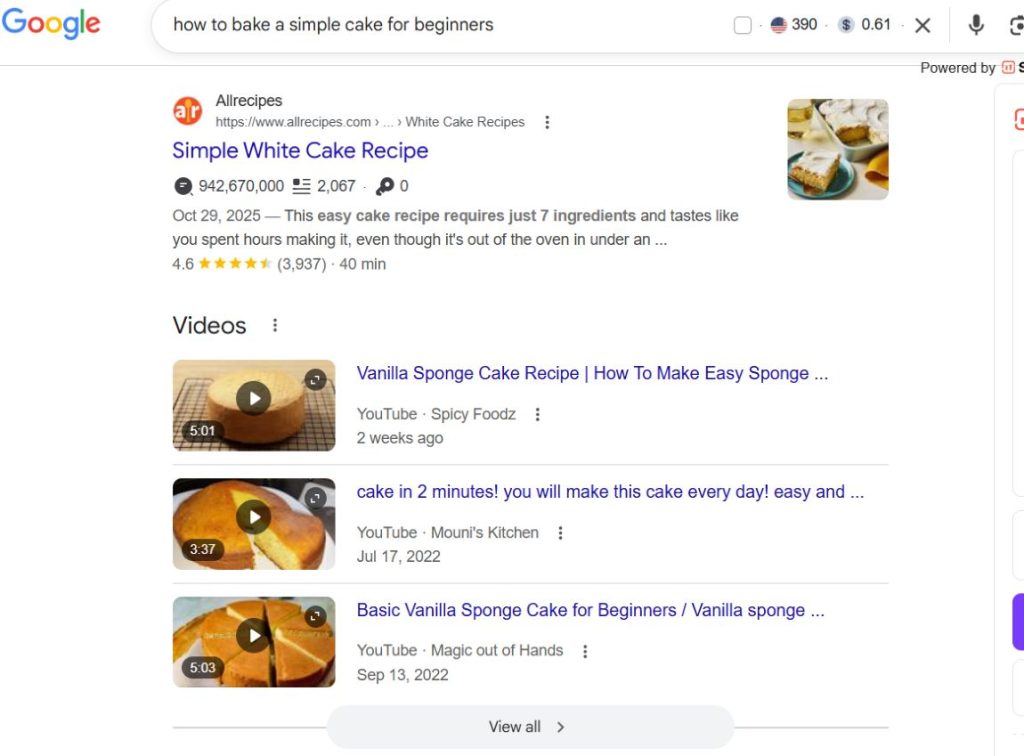Open the Simple White Cake Recipe link
Viewport: 1024px width, 756px height.
coord(300,151)
